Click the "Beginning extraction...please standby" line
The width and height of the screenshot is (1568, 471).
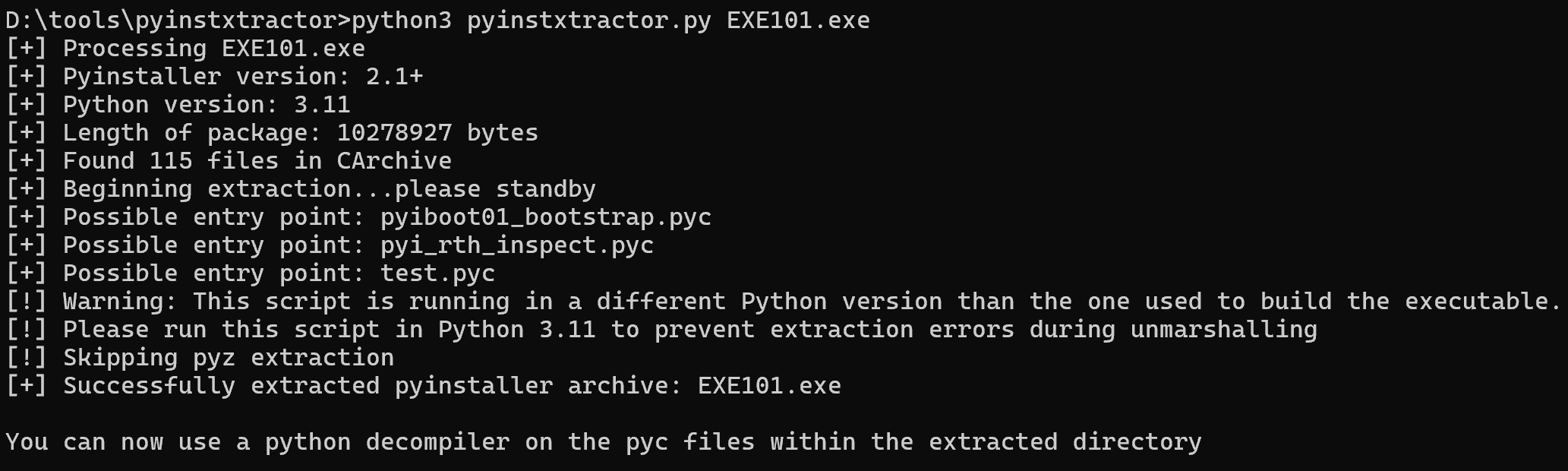[x=329, y=189]
